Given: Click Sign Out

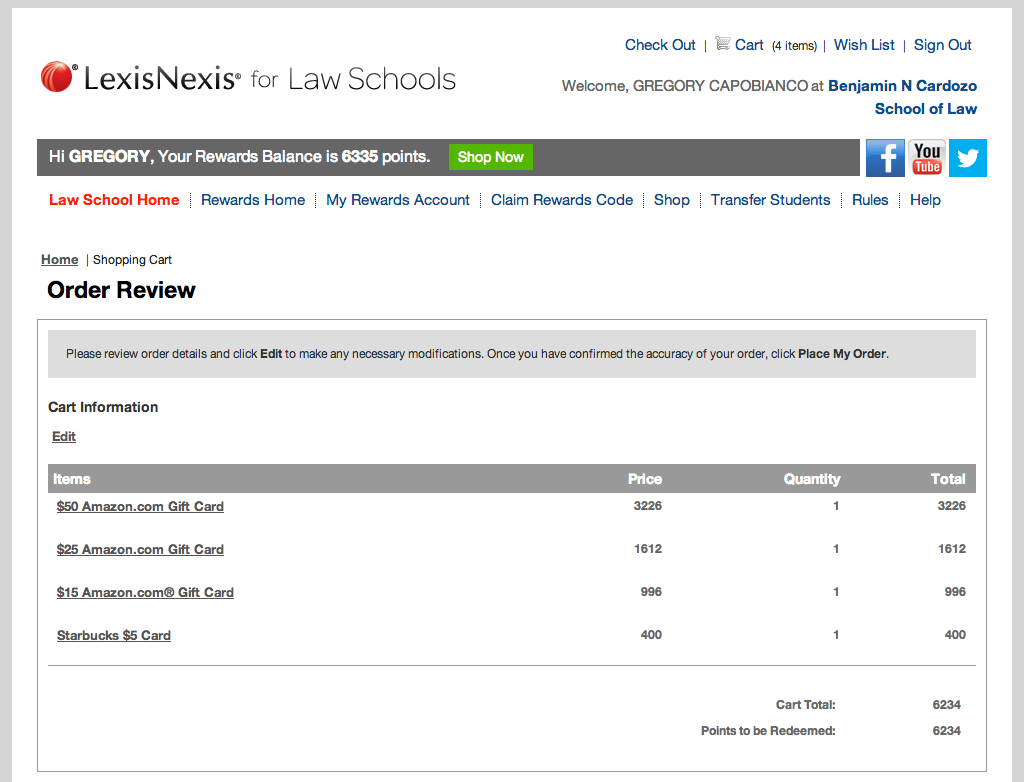Looking at the screenshot, I should [942, 45].
